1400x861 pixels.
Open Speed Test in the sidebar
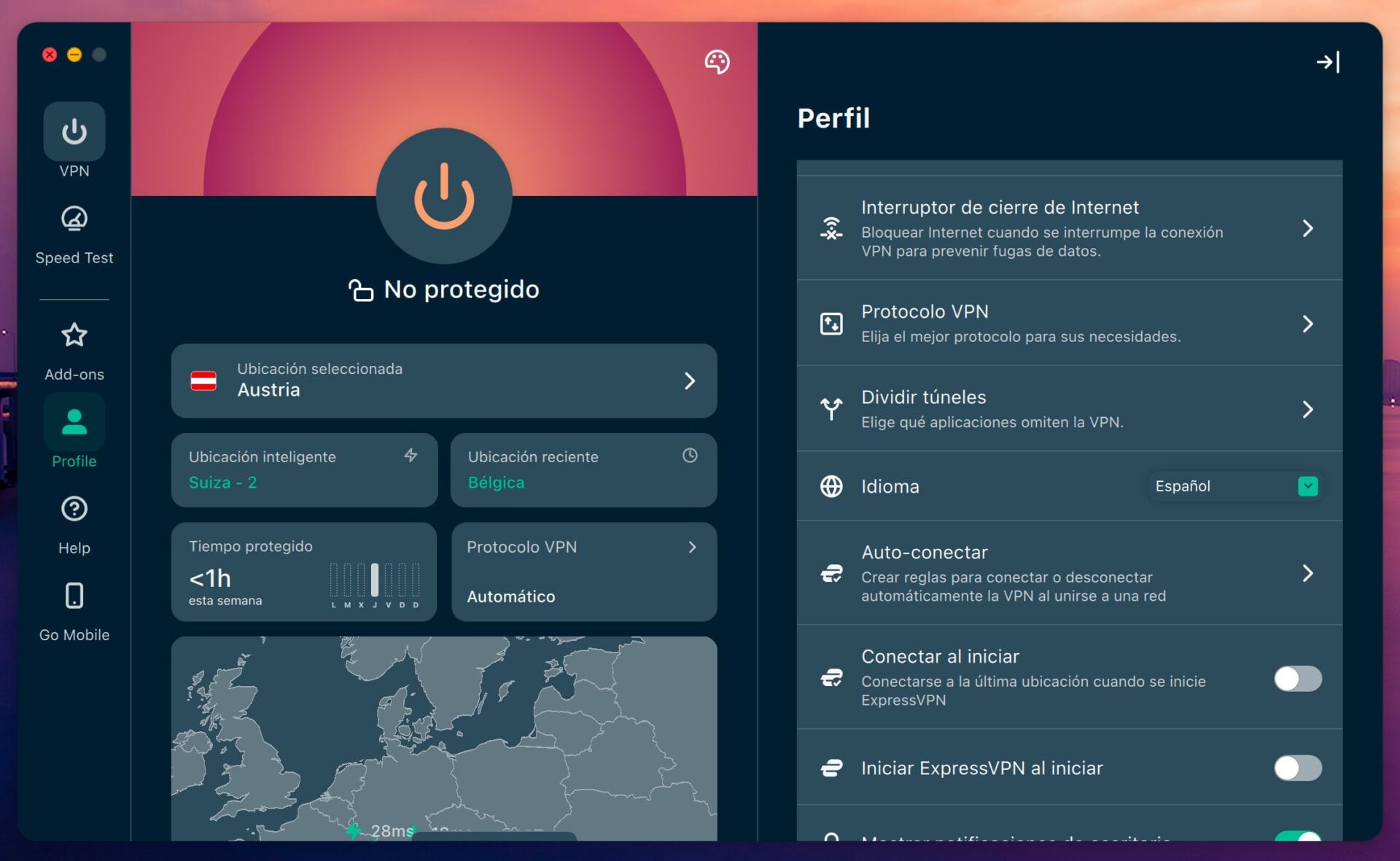coord(74,235)
